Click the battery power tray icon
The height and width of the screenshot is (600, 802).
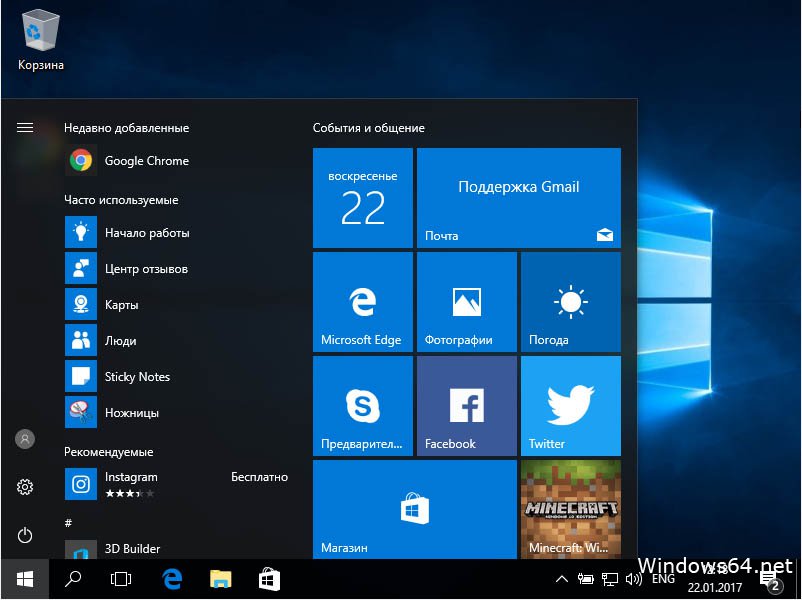click(586, 579)
